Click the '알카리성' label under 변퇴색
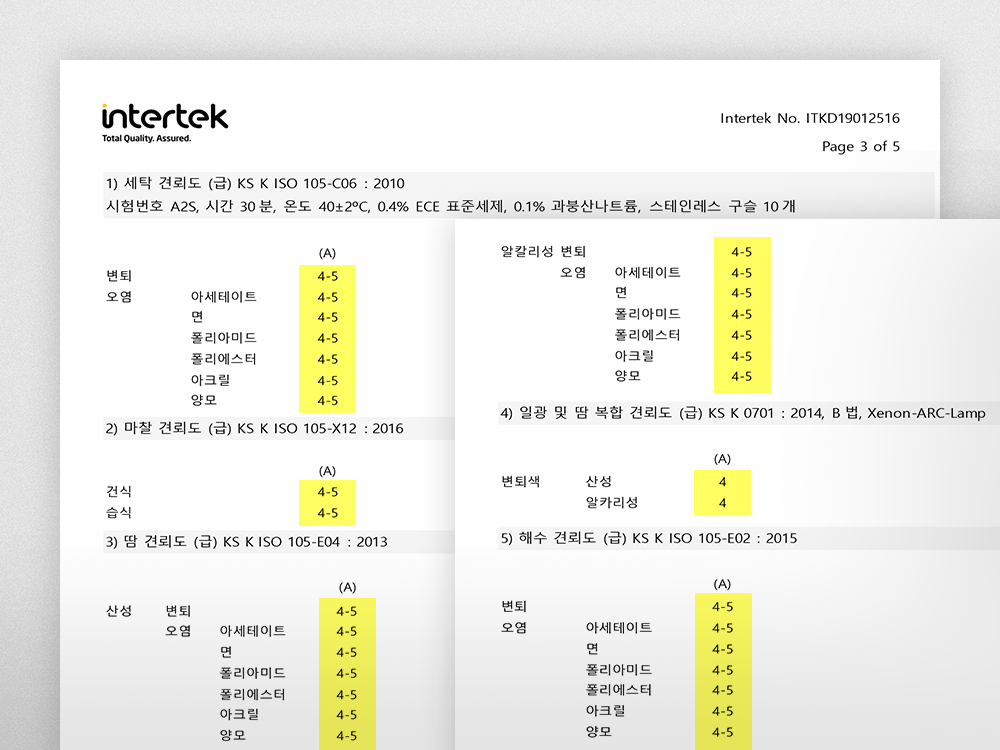1000x750 pixels. click(x=612, y=502)
